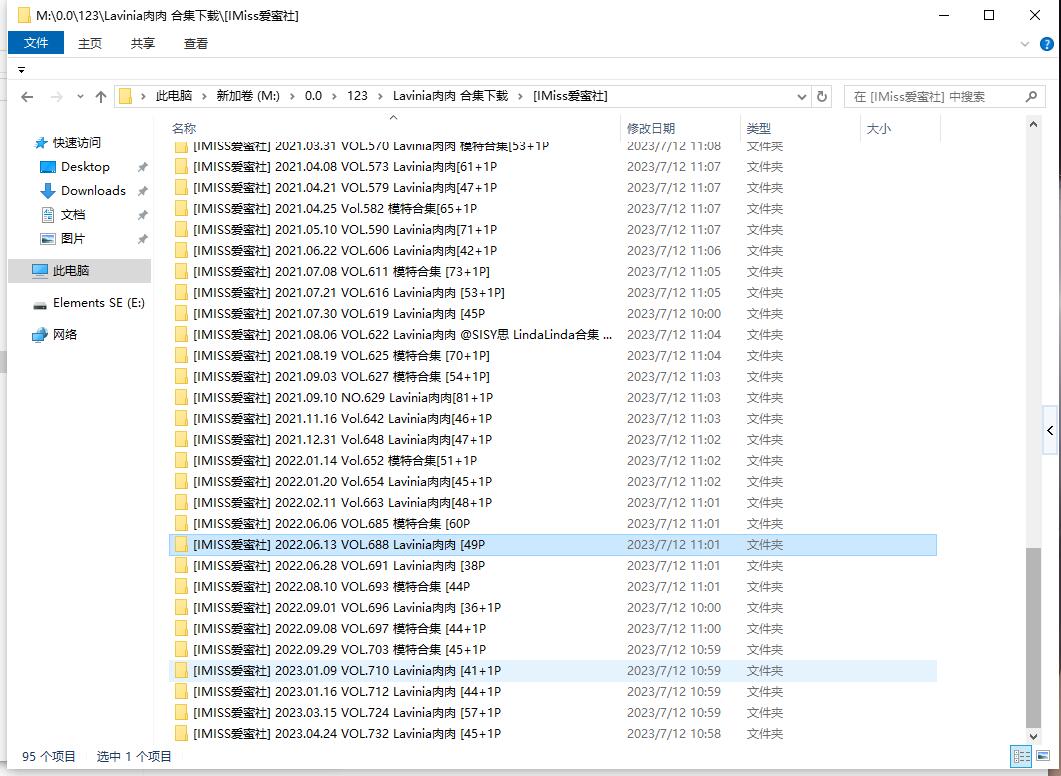Select Desktop in quick access
Screen dimensions: 1061x776
coord(85,166)
